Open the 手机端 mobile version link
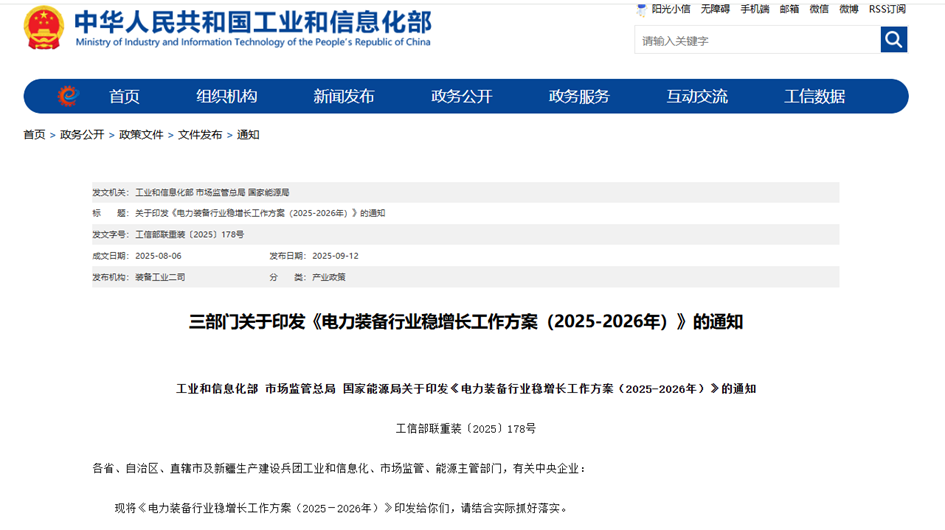Image resolution: width=945 pixels, height=530 pixels. (x=755, y=9)
